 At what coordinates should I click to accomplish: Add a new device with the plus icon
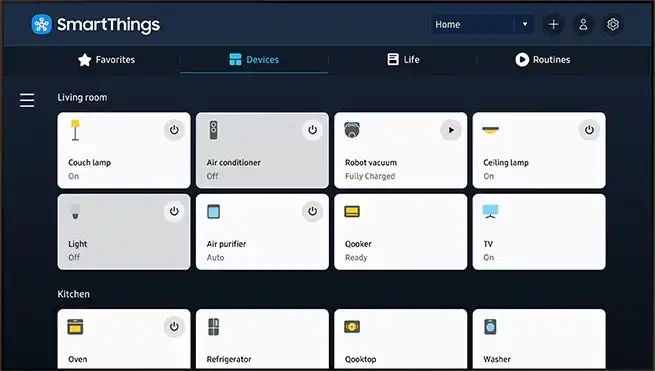coord(553,25)
